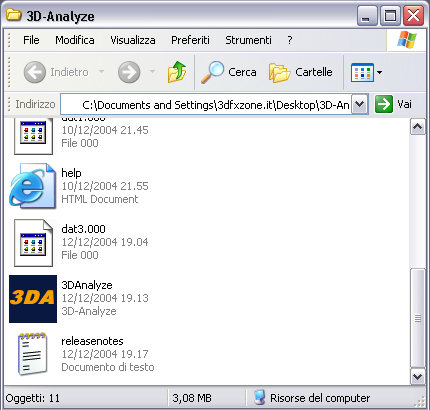Click the window resize grip corner

click(420, 401)
